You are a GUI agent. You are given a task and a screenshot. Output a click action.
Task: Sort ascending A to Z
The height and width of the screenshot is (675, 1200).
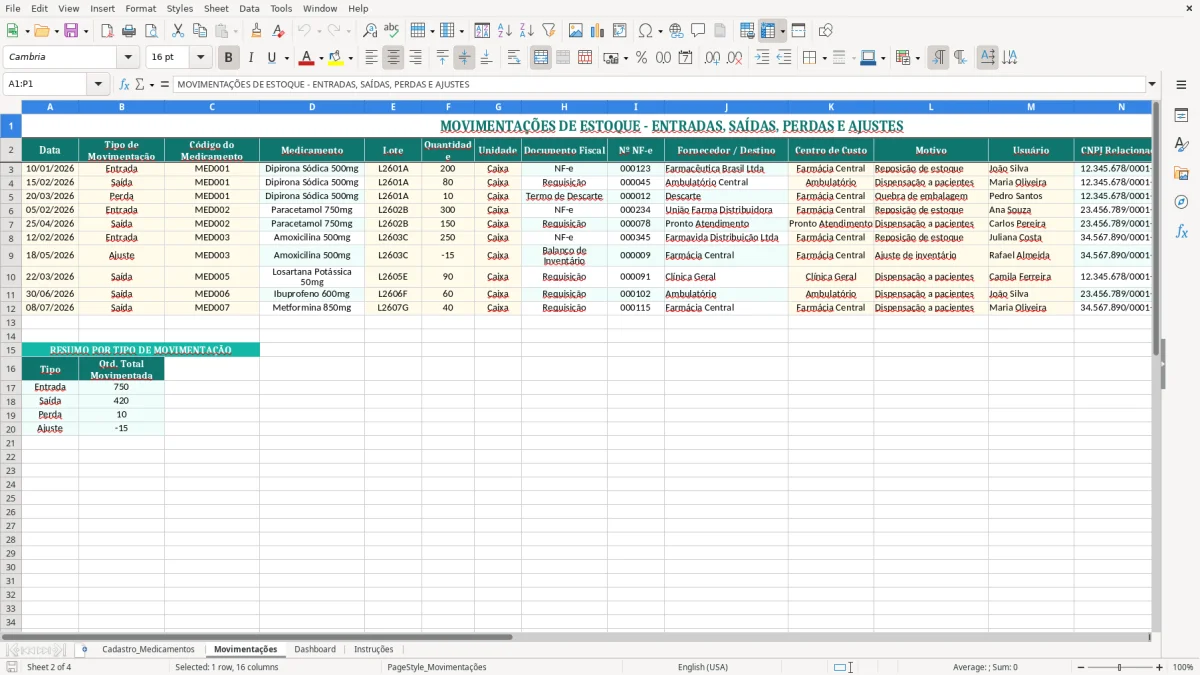(504, 31)
